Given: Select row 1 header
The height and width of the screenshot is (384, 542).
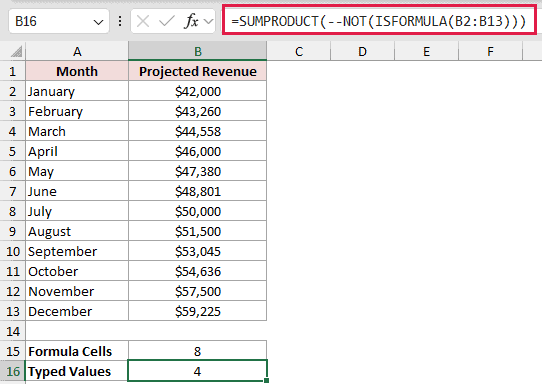Looking at the screenshot, I should coord(13,71).
